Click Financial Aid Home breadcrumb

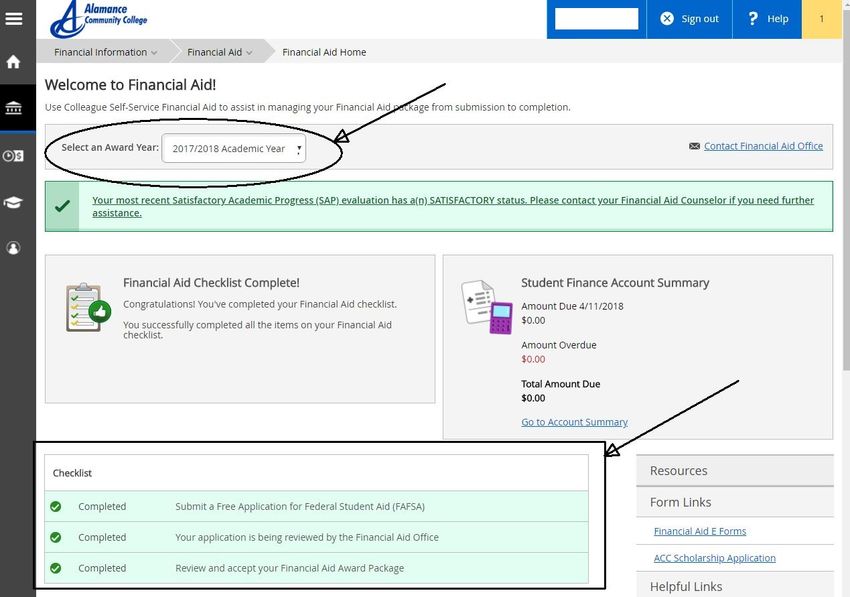coord(324,52)
